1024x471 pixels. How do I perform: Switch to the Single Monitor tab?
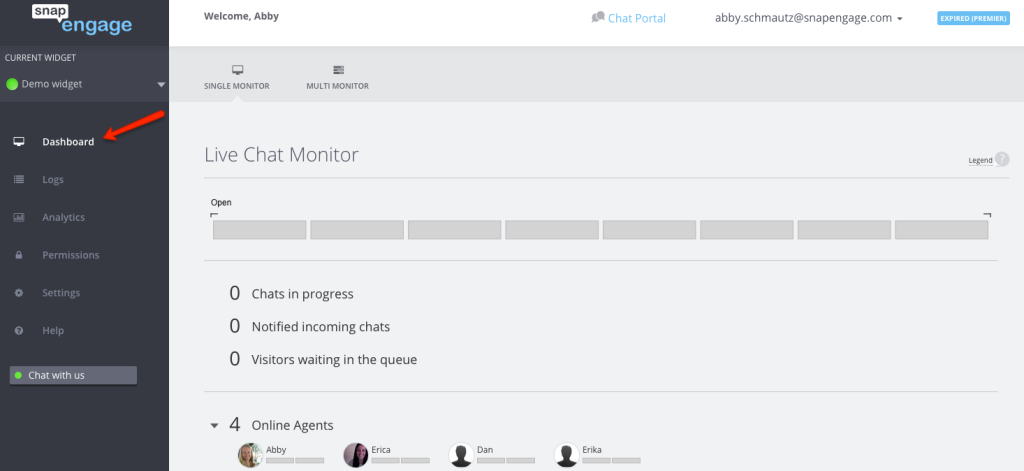237,78
